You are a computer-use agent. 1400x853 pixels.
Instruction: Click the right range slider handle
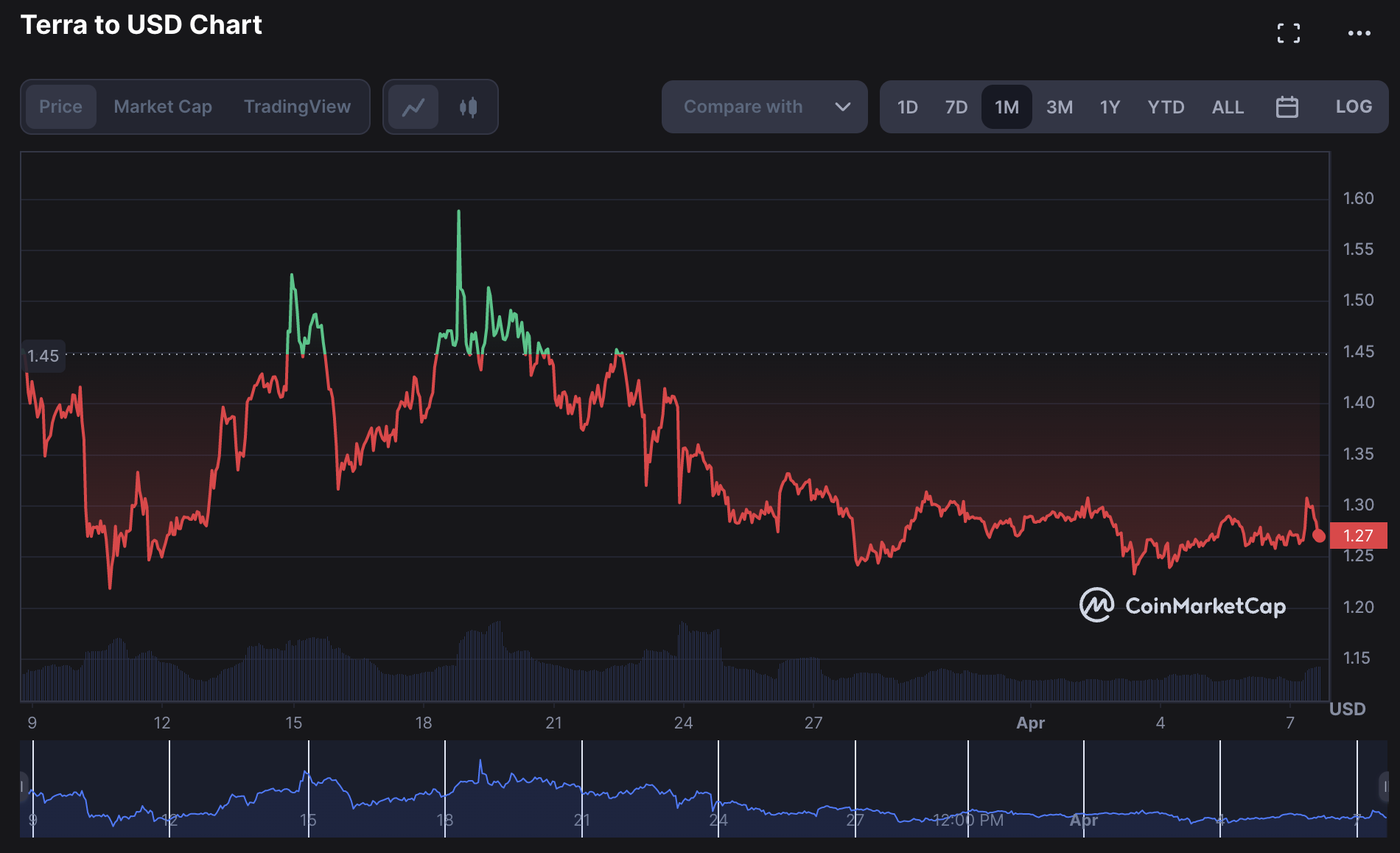[x=1384, y=787]
